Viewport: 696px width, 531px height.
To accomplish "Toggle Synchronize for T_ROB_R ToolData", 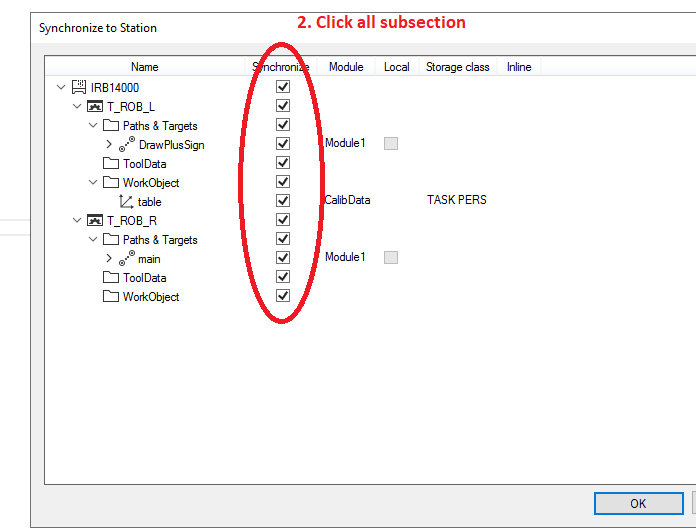I will point(283,276).
